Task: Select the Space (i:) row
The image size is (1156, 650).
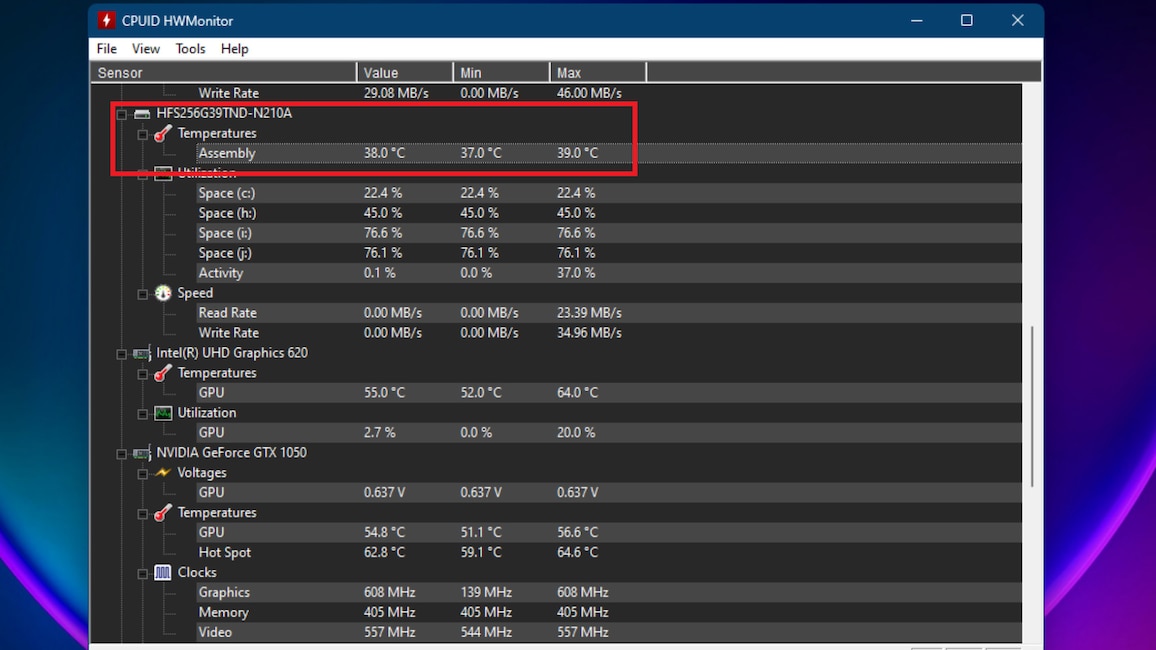Action: click(608, 233)
